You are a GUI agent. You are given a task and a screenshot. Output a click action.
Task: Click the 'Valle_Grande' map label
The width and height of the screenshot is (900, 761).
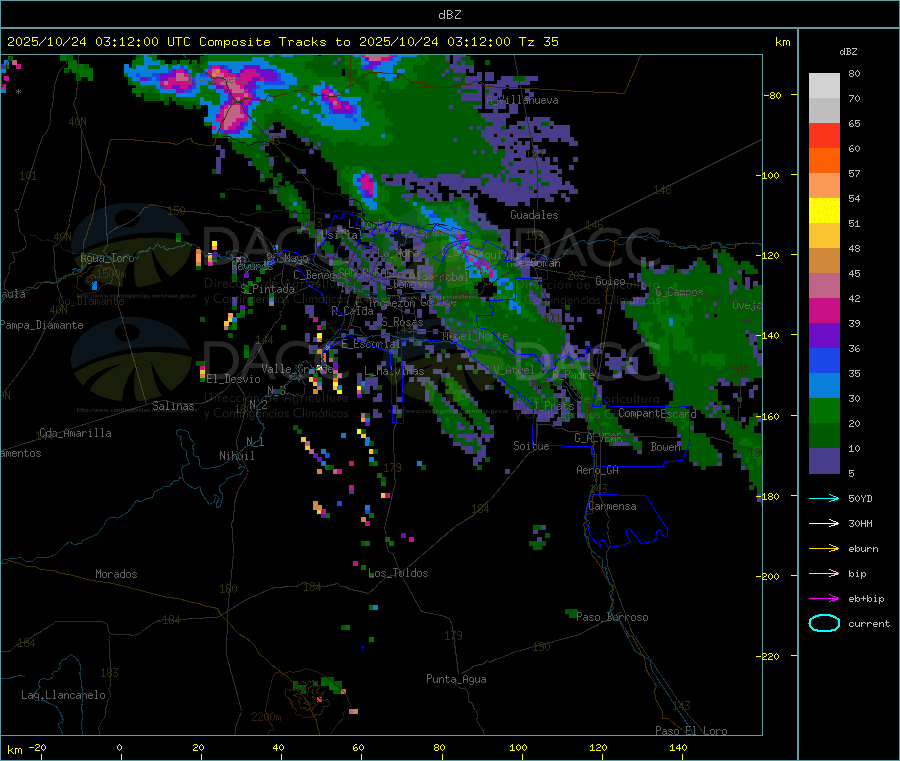[x=297, y=369]
